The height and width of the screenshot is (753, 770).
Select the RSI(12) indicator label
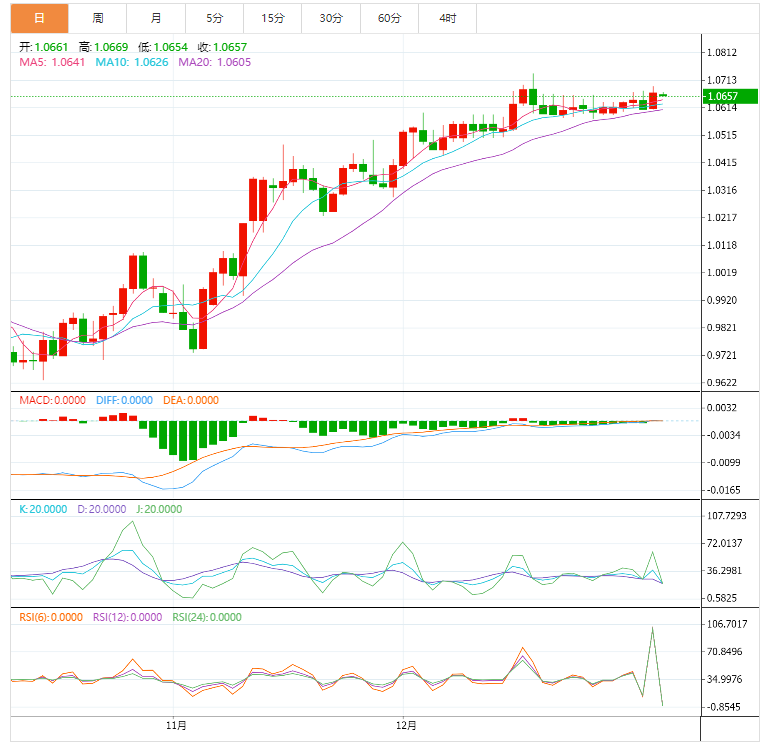pyautogui.click(x=127, y=617)
